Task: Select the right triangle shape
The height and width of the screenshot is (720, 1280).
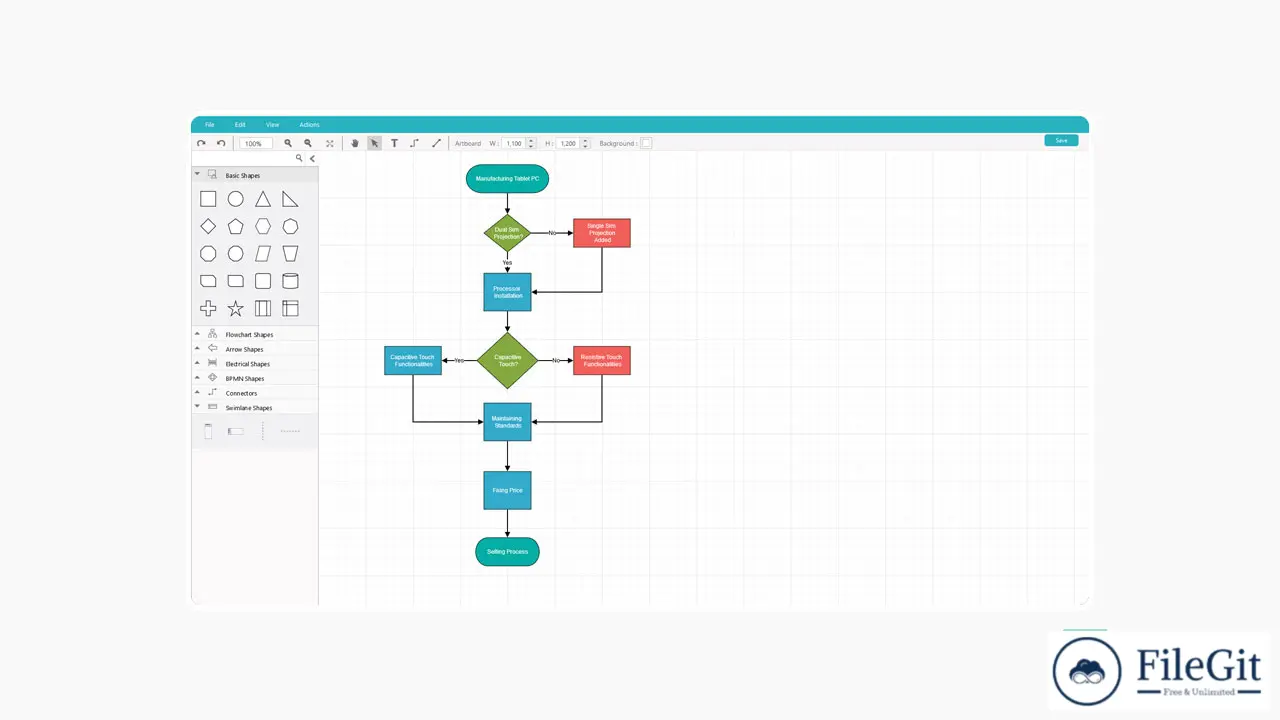Action: point(290,199)
